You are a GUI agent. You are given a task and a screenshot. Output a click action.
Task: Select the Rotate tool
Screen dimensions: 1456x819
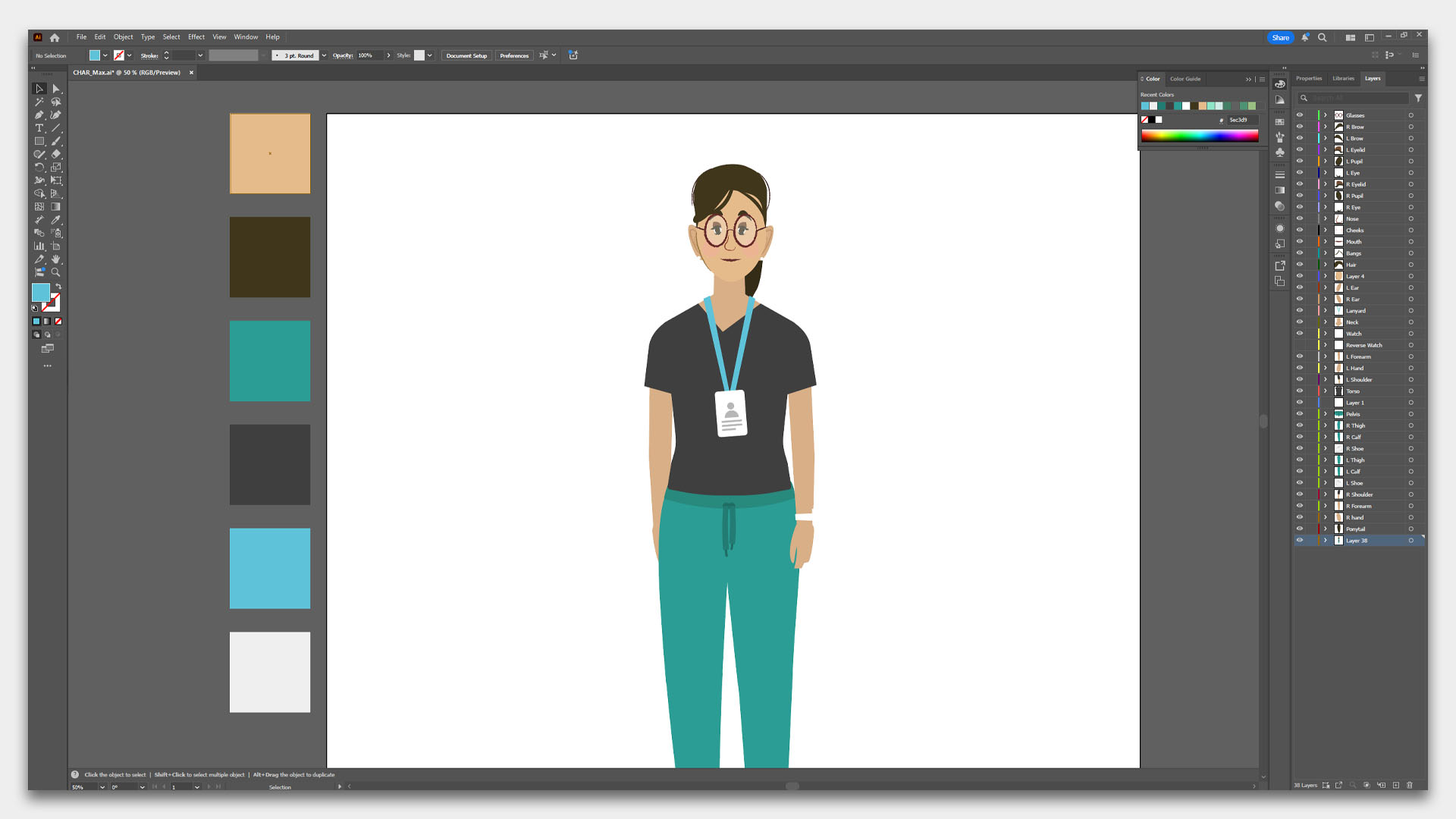point(39,168)
